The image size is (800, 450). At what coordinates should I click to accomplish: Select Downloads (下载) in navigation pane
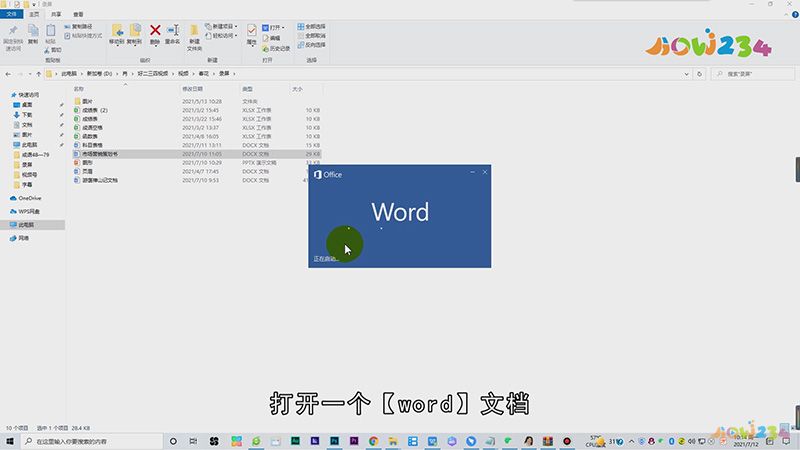click(23, 115)
